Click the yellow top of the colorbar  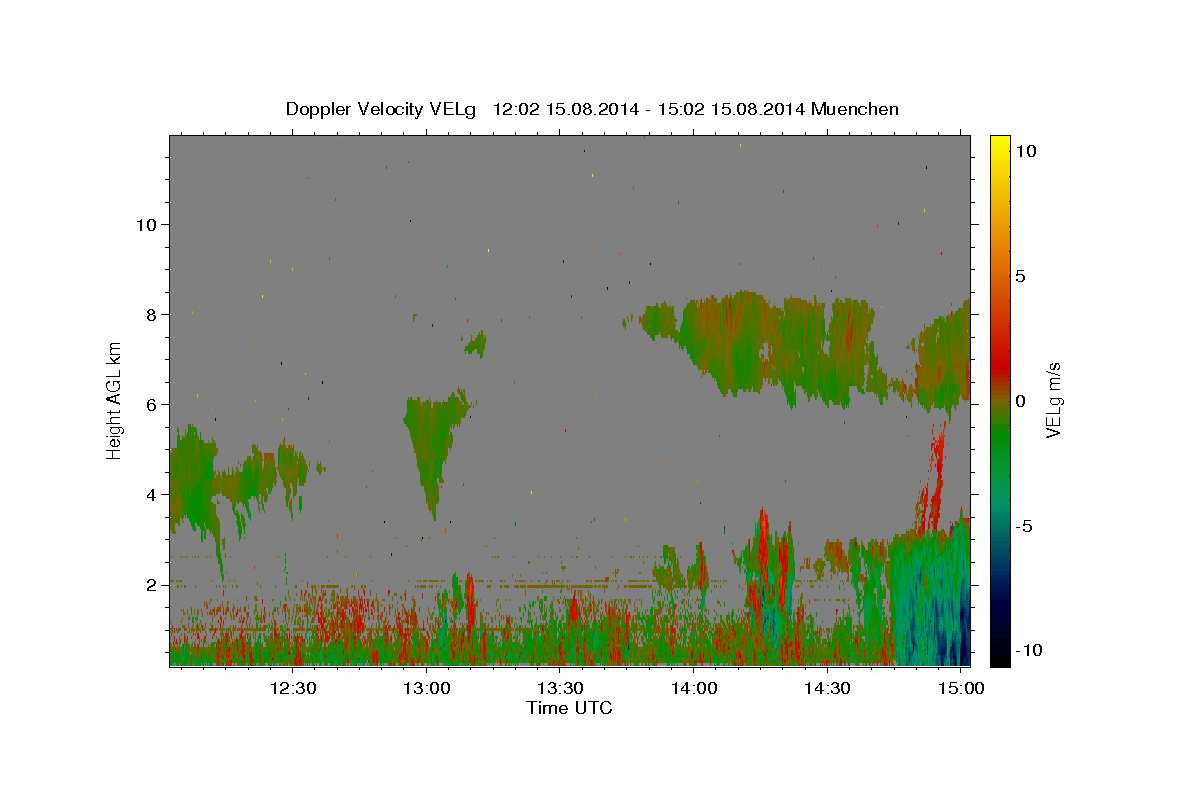point(1000,145)
